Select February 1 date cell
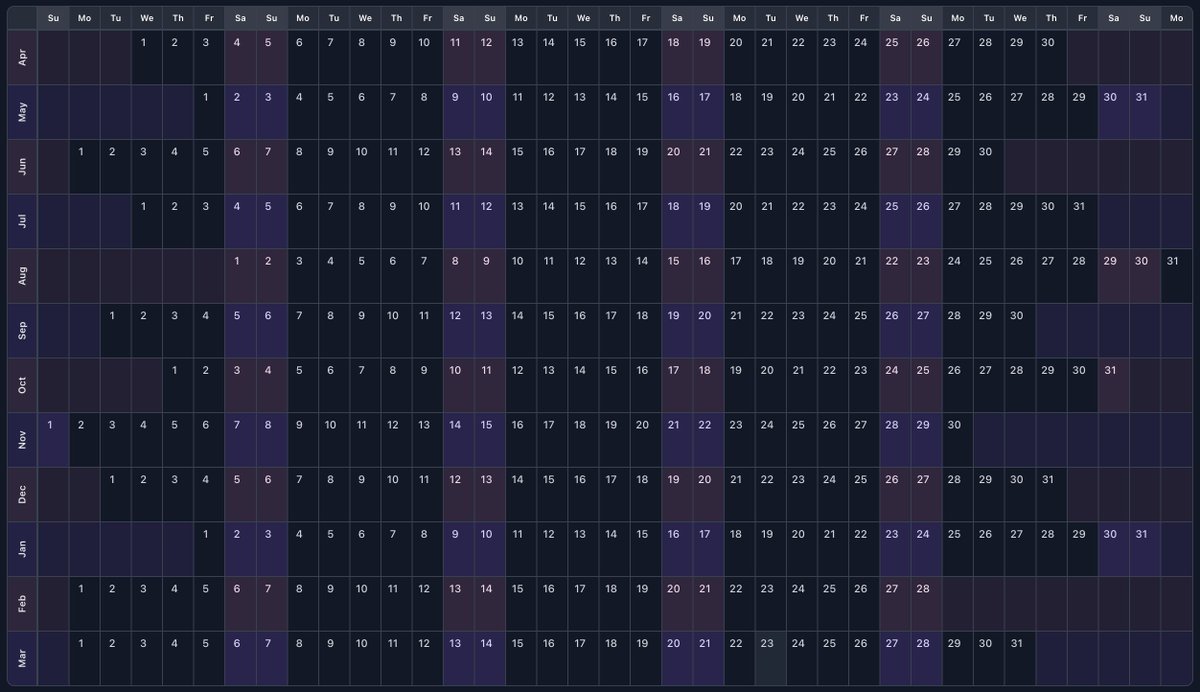Viewport: 1200px width, 692px height. 85,603
